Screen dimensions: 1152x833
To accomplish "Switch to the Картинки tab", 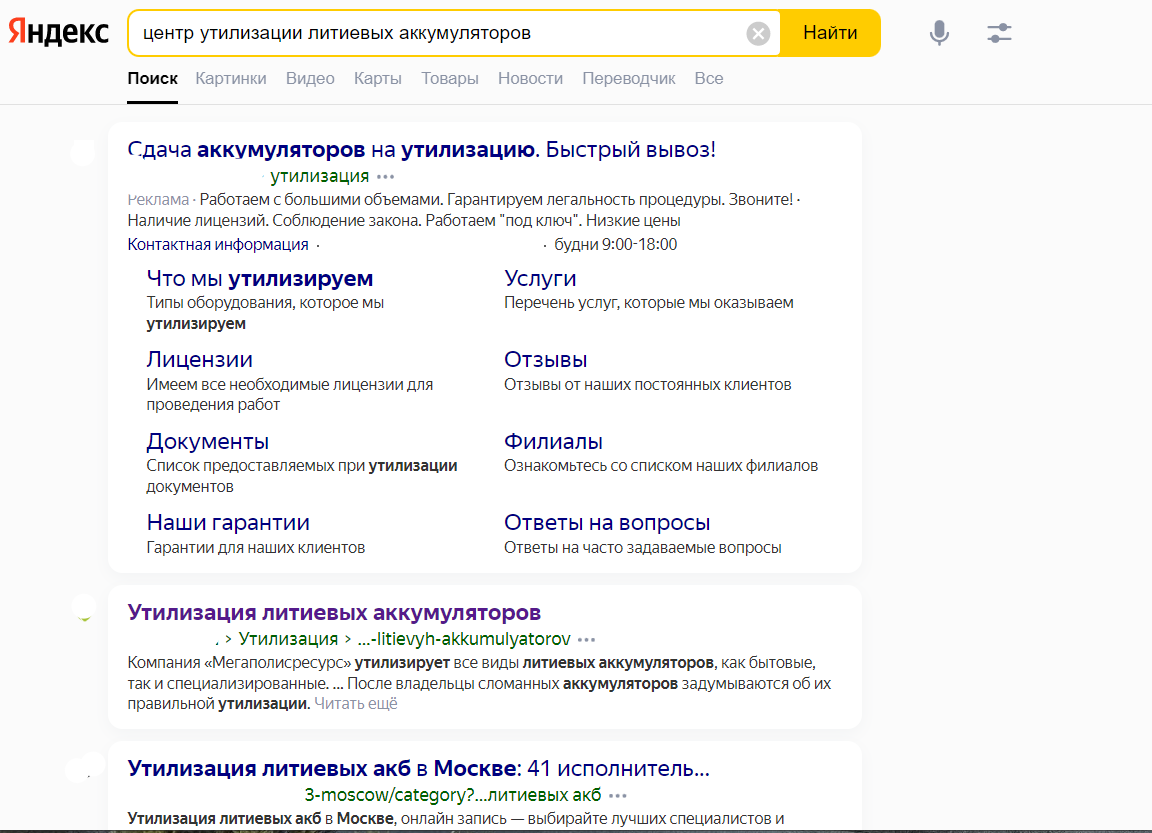I will [x=231, y=78].
